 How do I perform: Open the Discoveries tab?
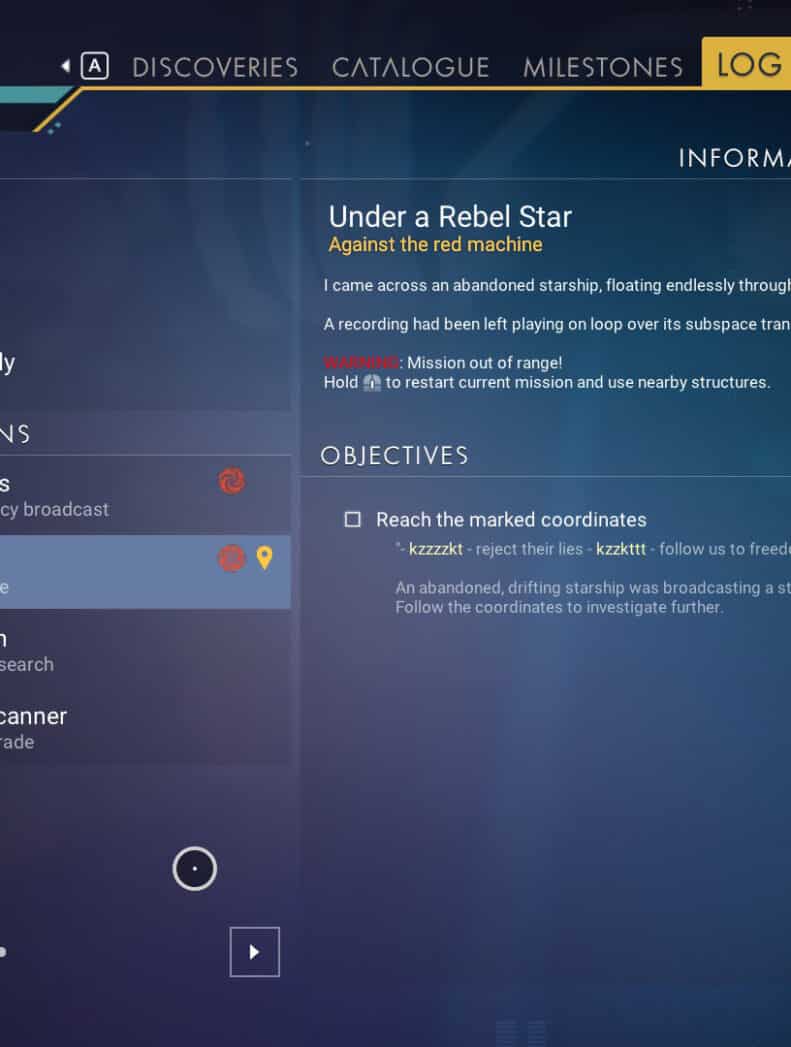click(215, 67)
